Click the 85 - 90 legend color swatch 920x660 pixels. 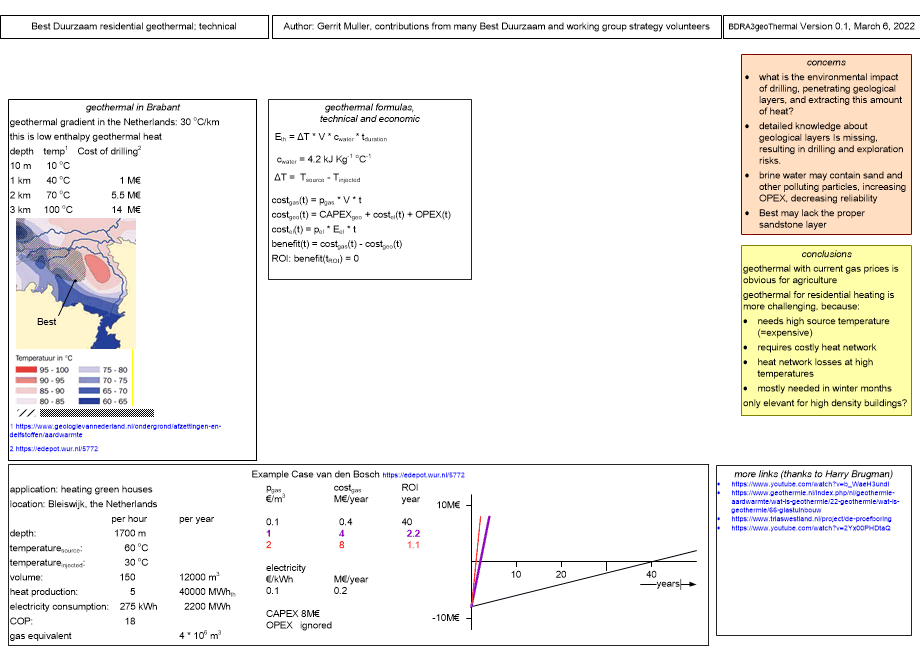pyautogui.click(x=26, y=391)
